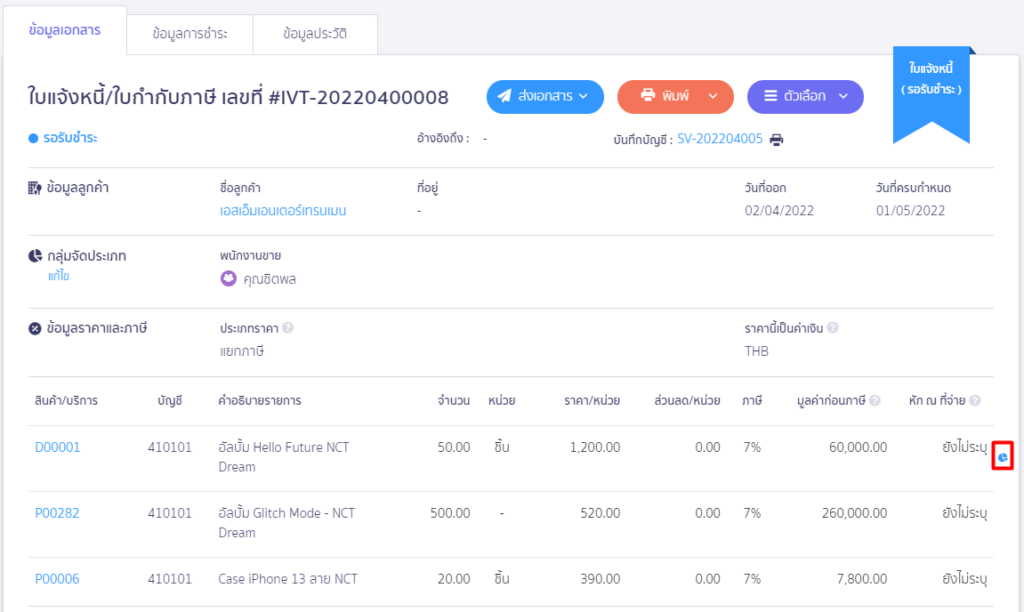This screenshot has width=1024, height=612.
Task: Open product code P00282 link
Action: 57,513
